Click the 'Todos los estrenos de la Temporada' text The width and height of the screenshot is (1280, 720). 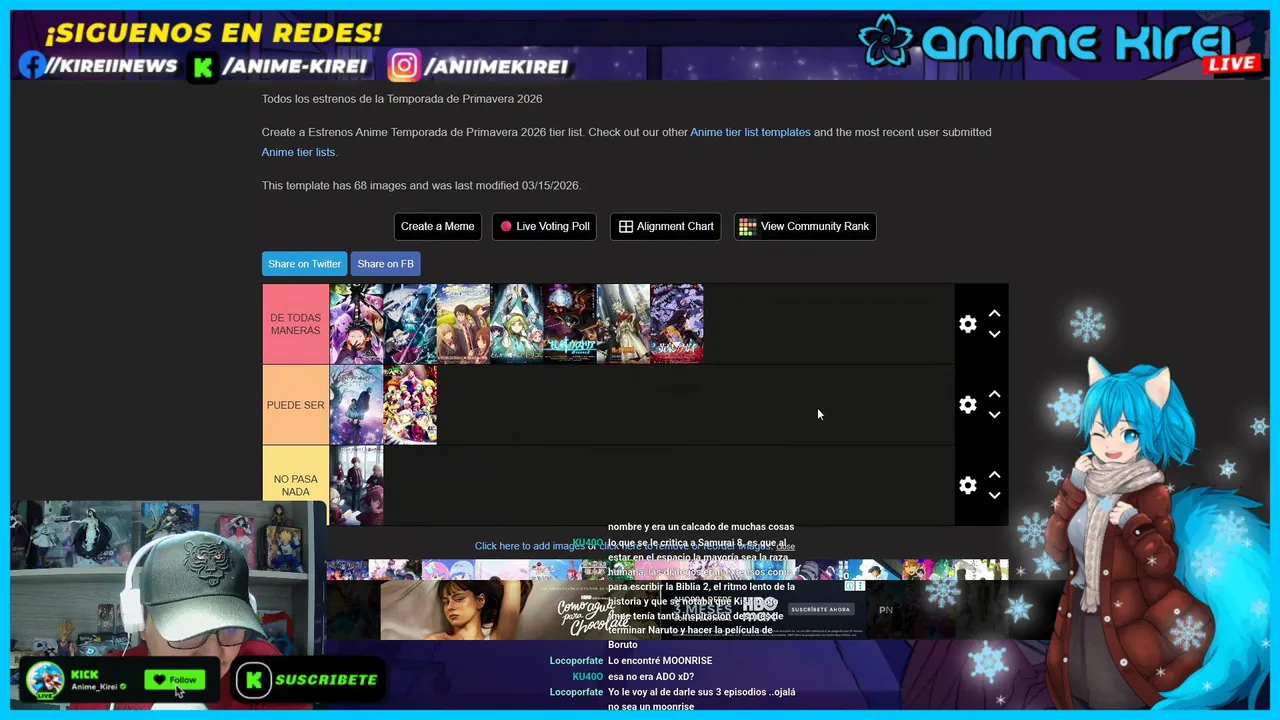point(402,99)
